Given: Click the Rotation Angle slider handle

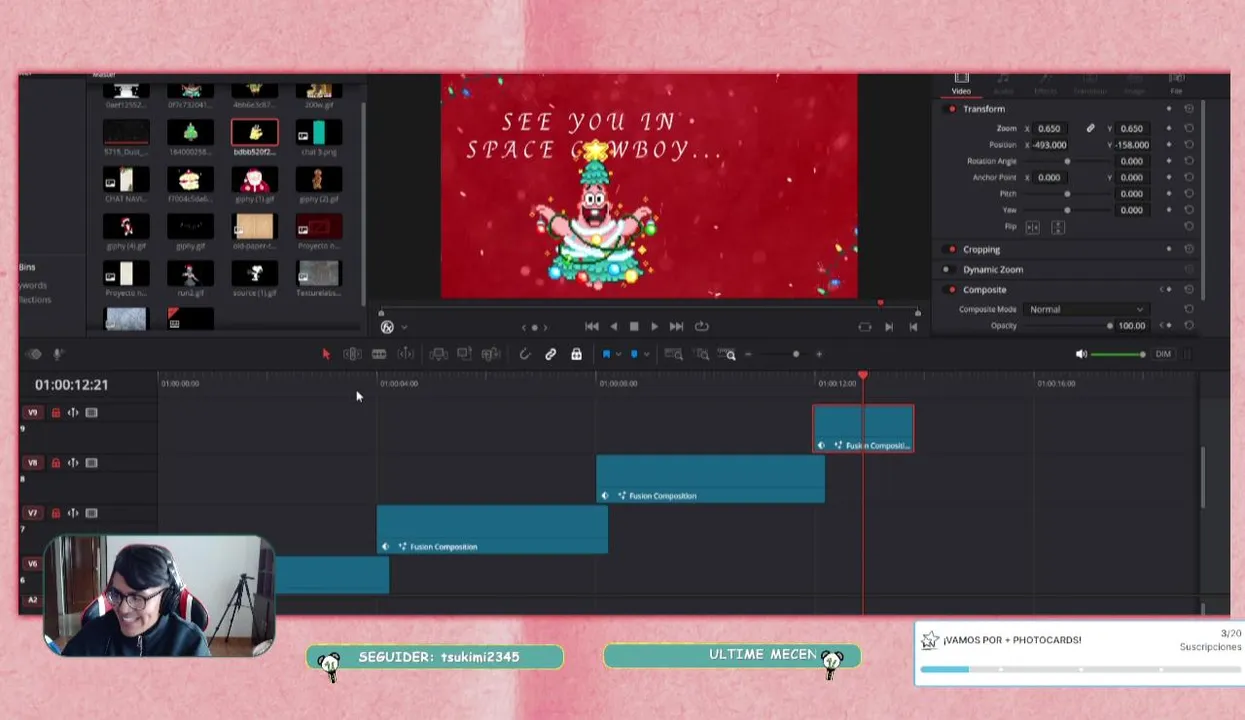Looking at the screenshot, I should click(1067, 161).
